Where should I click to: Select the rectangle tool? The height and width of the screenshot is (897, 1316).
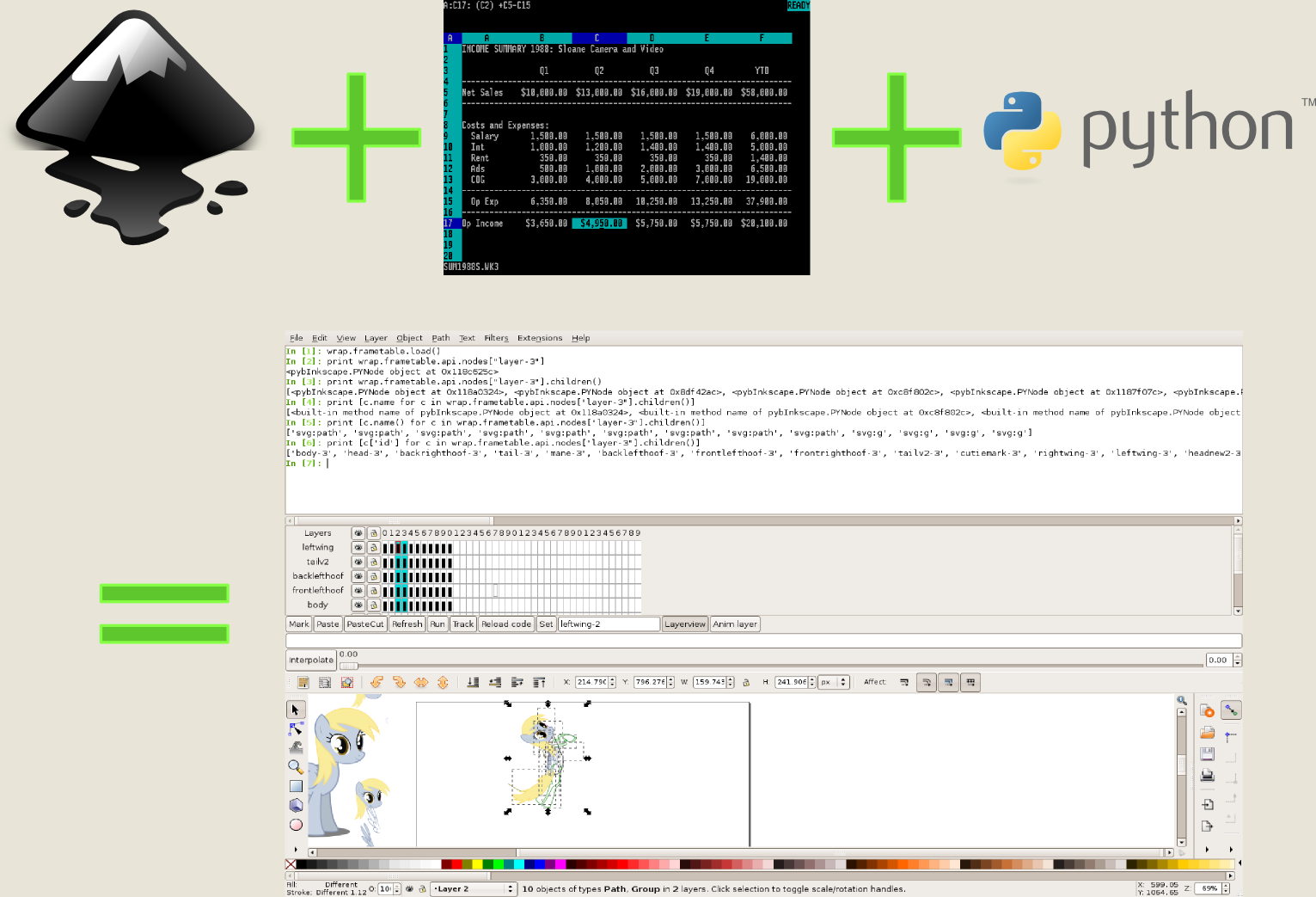pyautogui.click(x=296, y=786)
